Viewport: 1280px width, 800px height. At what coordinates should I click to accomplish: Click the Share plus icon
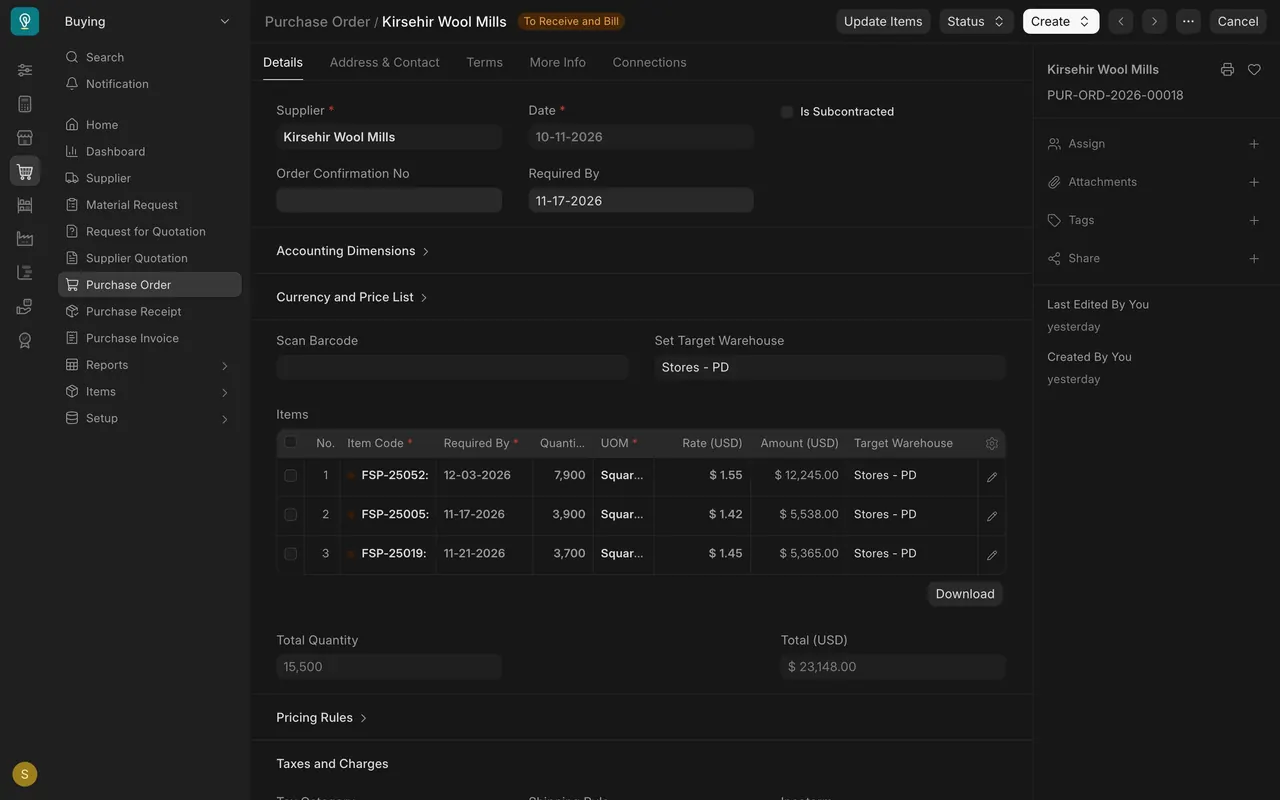pyautogui.click(x=1254, y=258)
